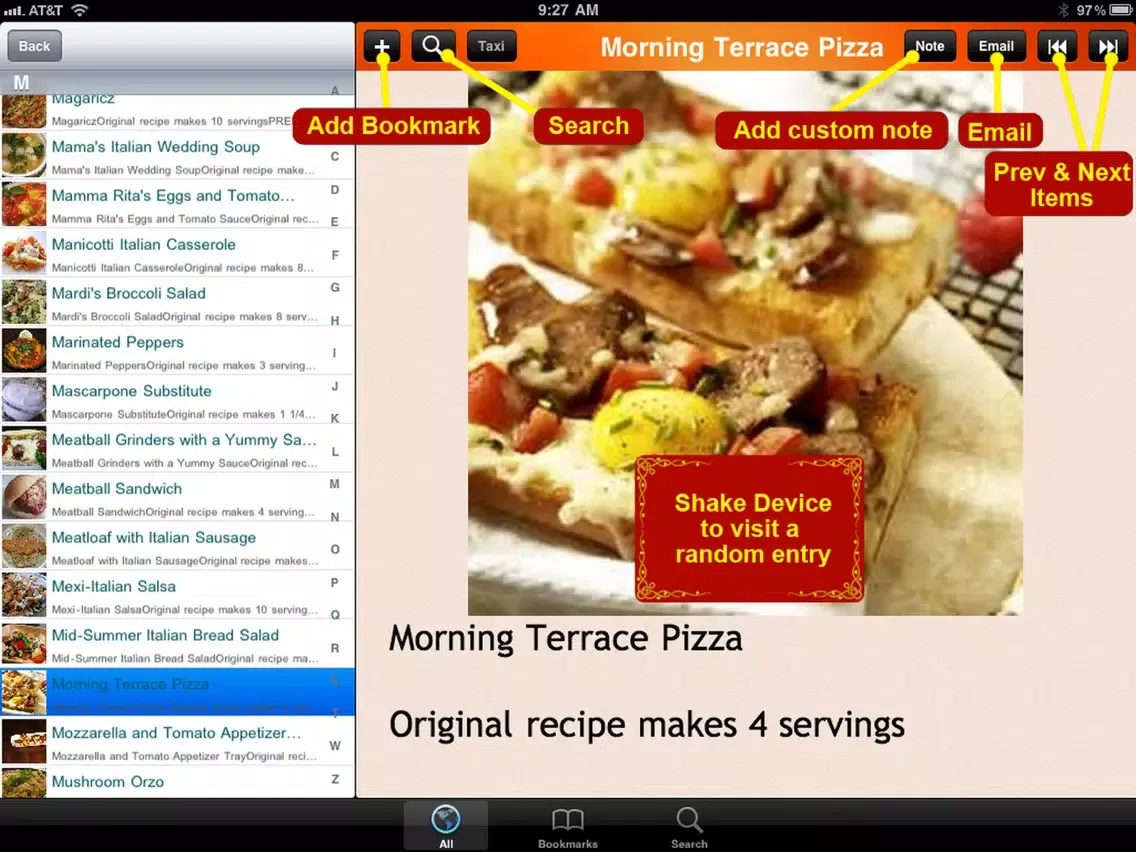Jump to letter D in index
Viewport: 1136px width, 852px height.
[x=335, y=190]
